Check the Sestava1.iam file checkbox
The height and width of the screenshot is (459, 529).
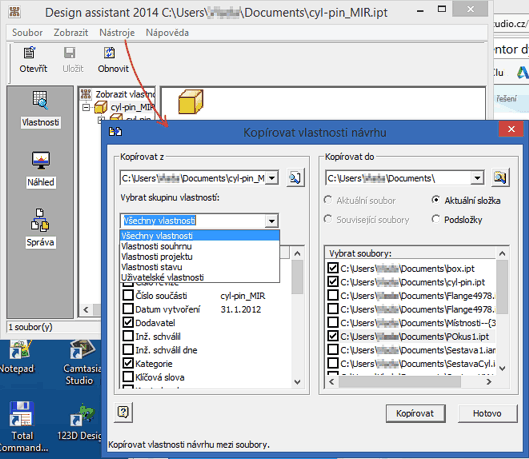tap(333, 349)
